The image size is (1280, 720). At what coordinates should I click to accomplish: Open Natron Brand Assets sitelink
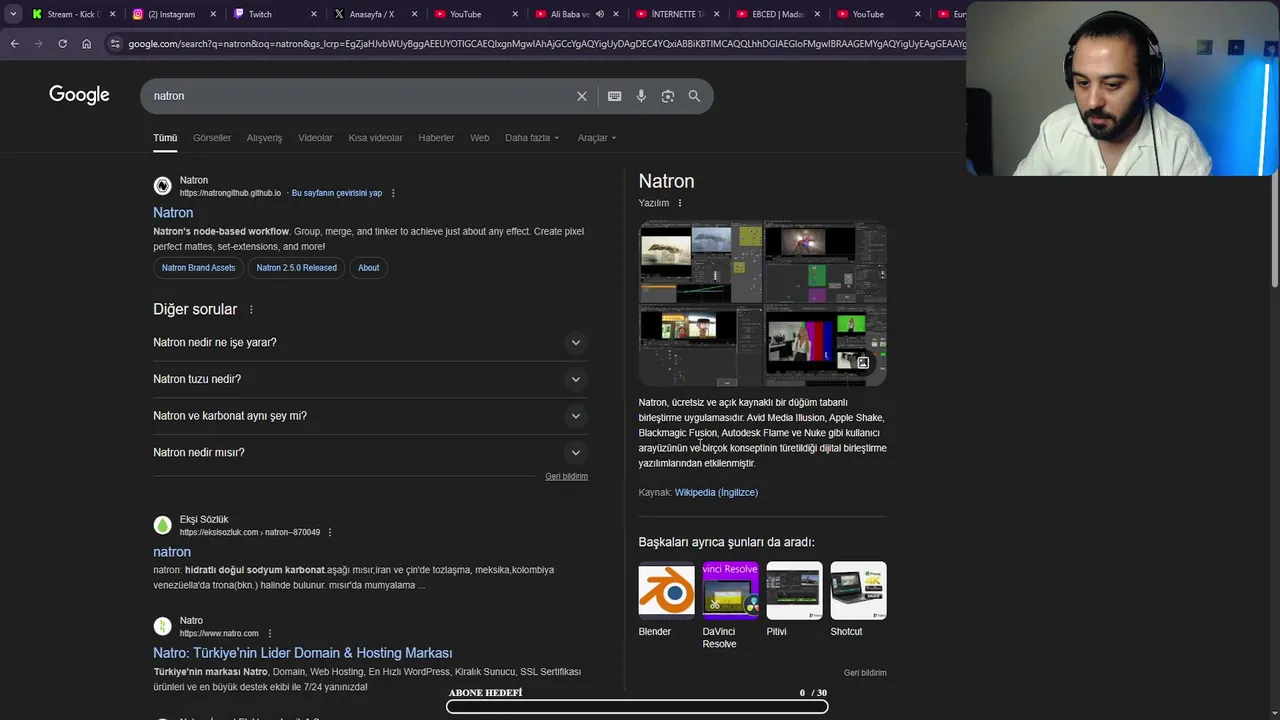click(x=198, y=268)
